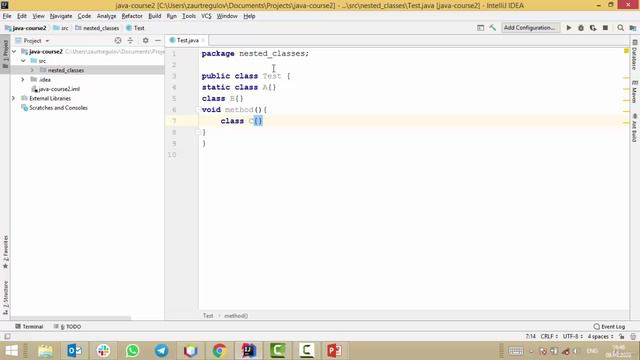640x360 pixels.
Task: Open Telegram from the taskbar
Action: (162, 351)
